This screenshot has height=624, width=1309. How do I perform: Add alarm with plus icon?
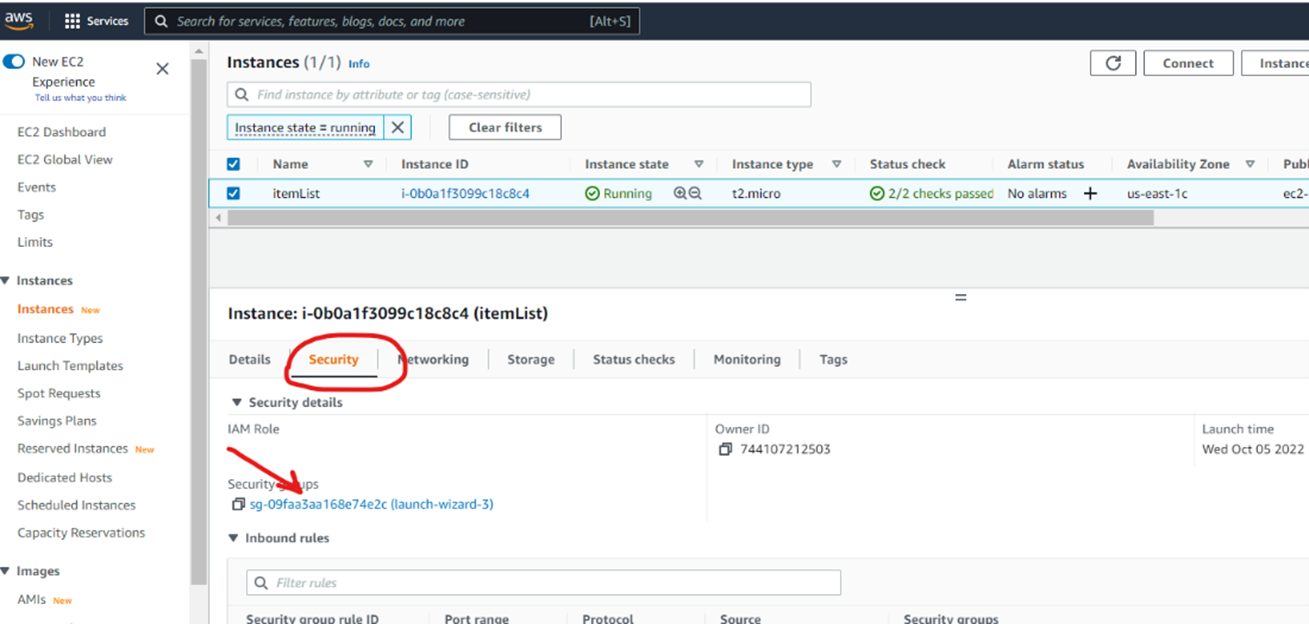click(1090, 194)
